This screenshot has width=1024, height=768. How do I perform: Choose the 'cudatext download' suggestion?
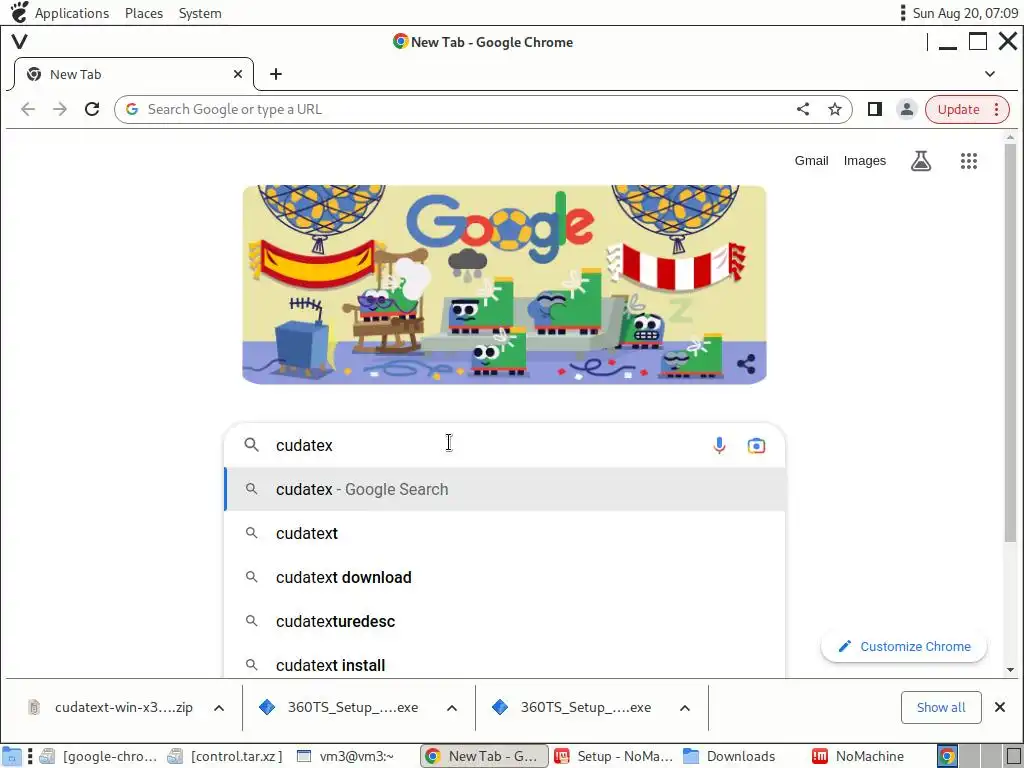click(x=505, y=577)
